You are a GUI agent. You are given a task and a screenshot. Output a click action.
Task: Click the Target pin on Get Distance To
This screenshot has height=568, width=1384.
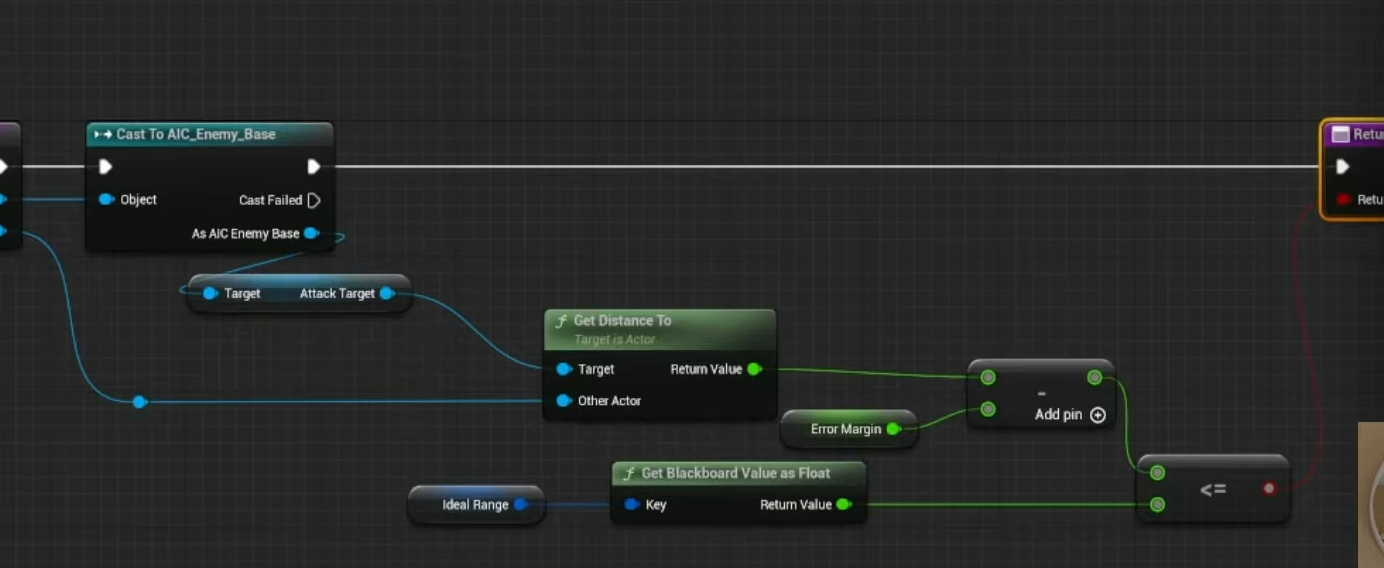pos(564,369)
